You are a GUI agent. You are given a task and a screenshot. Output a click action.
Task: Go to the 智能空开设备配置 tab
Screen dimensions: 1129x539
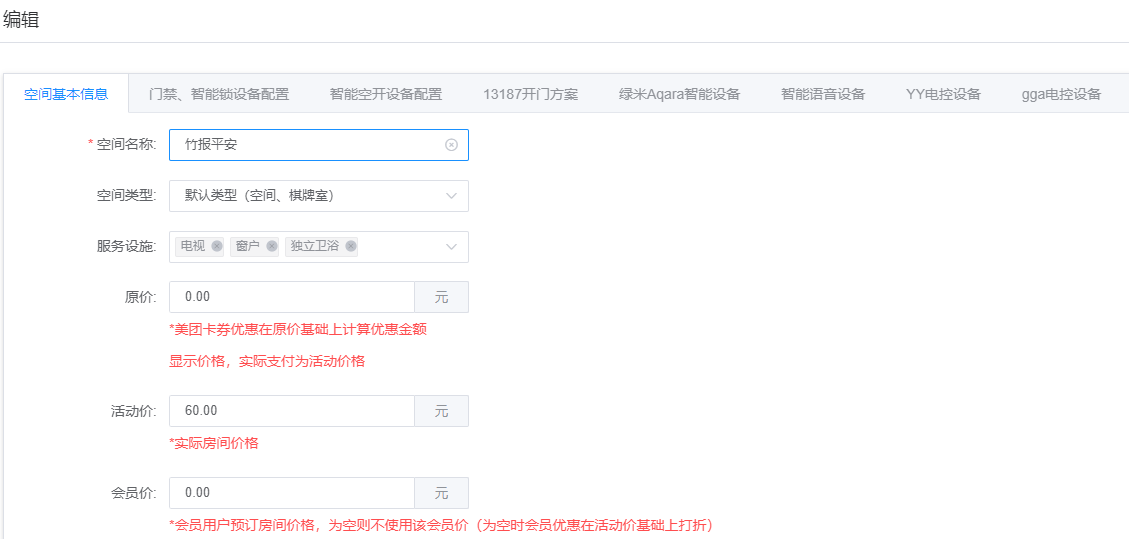[385, 94]
